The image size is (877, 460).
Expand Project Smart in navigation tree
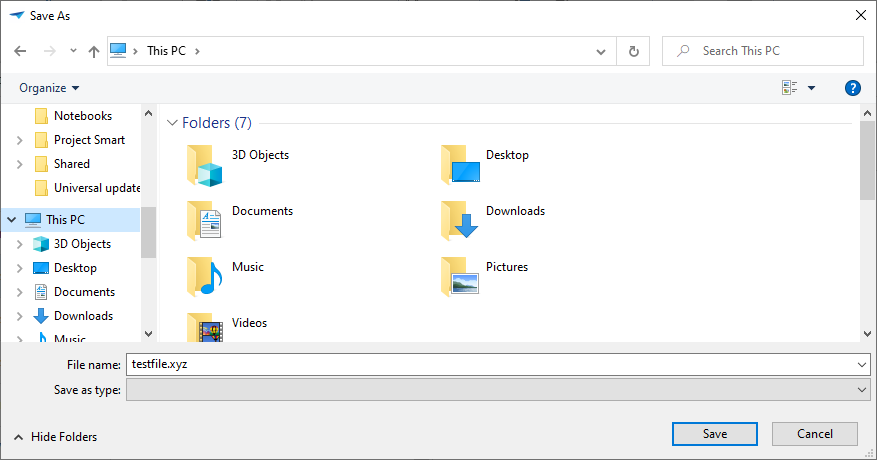(x=19, y=140)
